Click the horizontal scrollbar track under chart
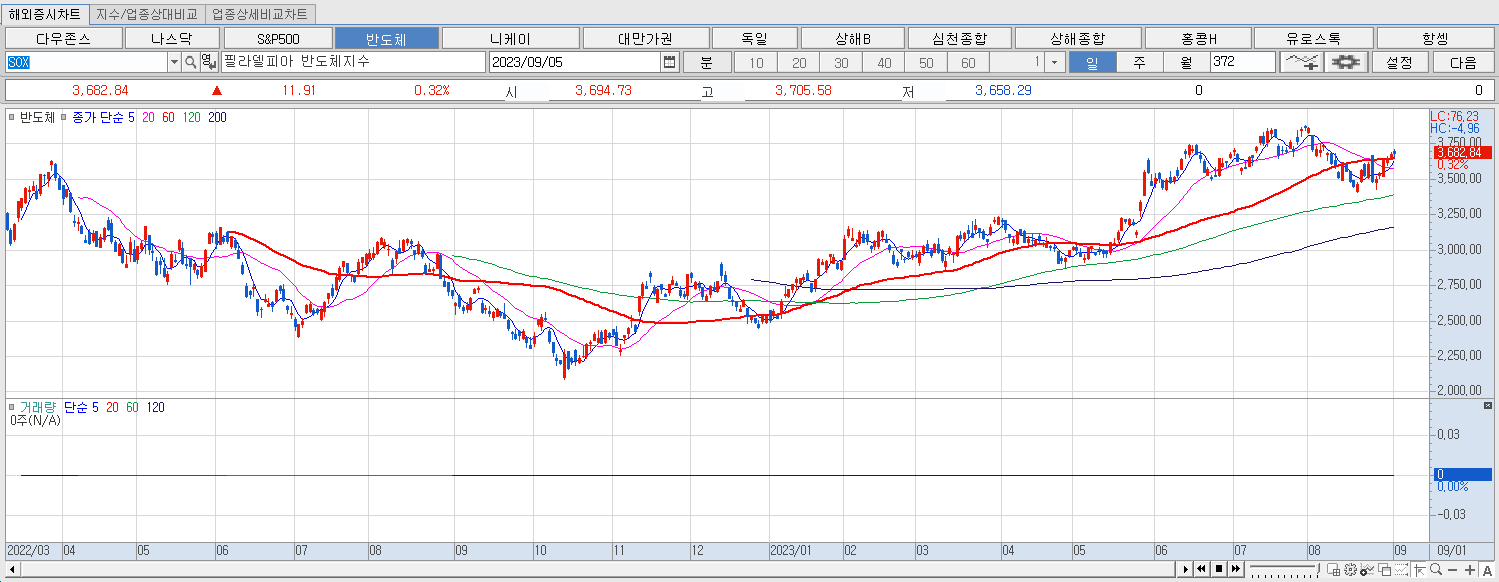Viewport: 1499px width, 582px height. (595, 569)
